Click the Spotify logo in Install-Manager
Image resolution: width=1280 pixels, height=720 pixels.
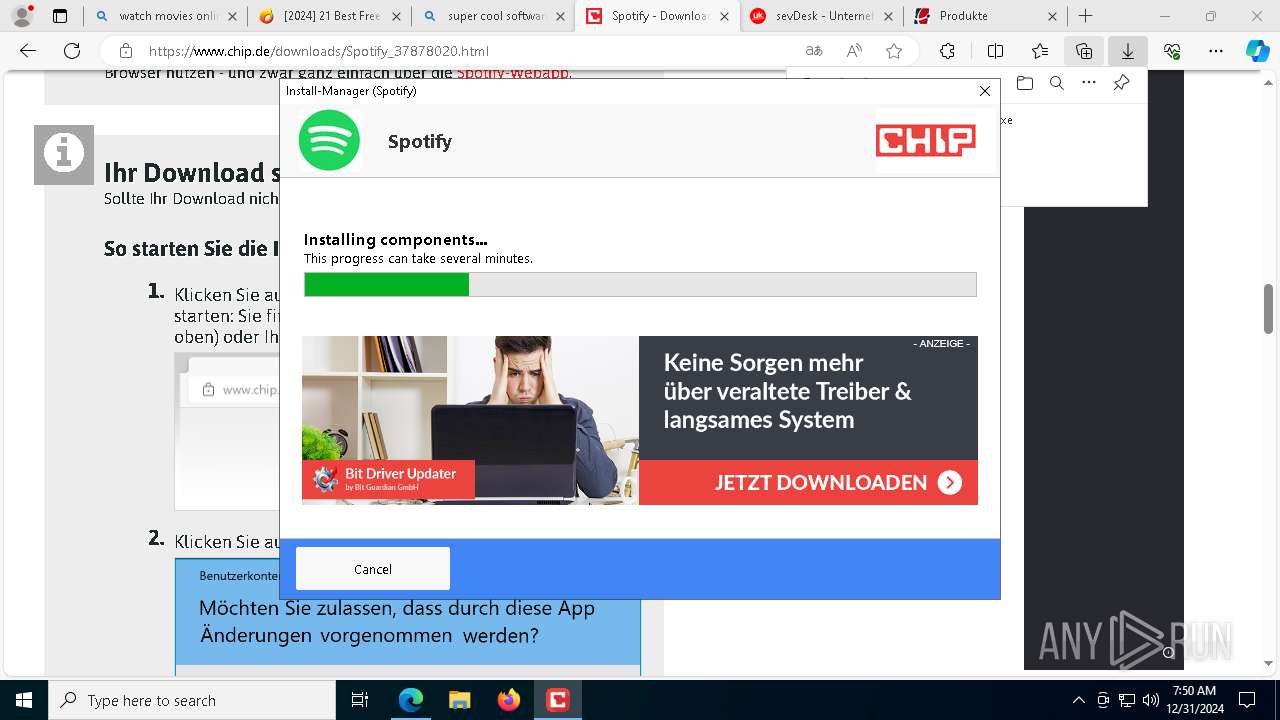coord(329,141)
